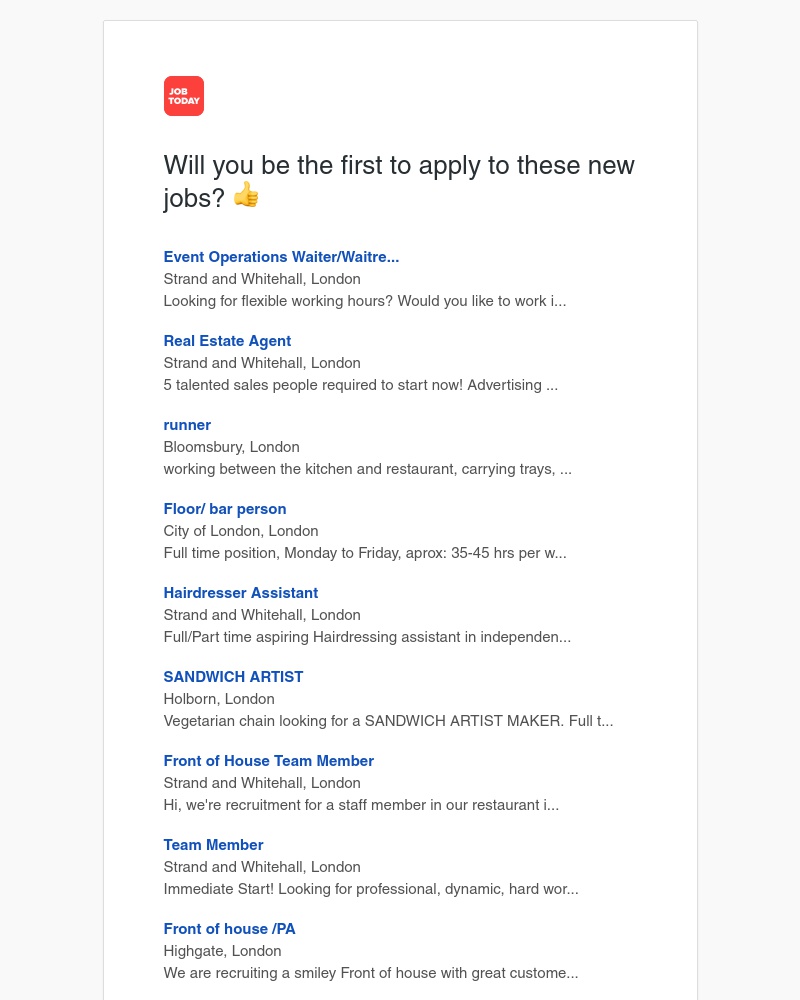Click the Team Member job title
The image size is (800, 1000).
click(x=213, y=845)
